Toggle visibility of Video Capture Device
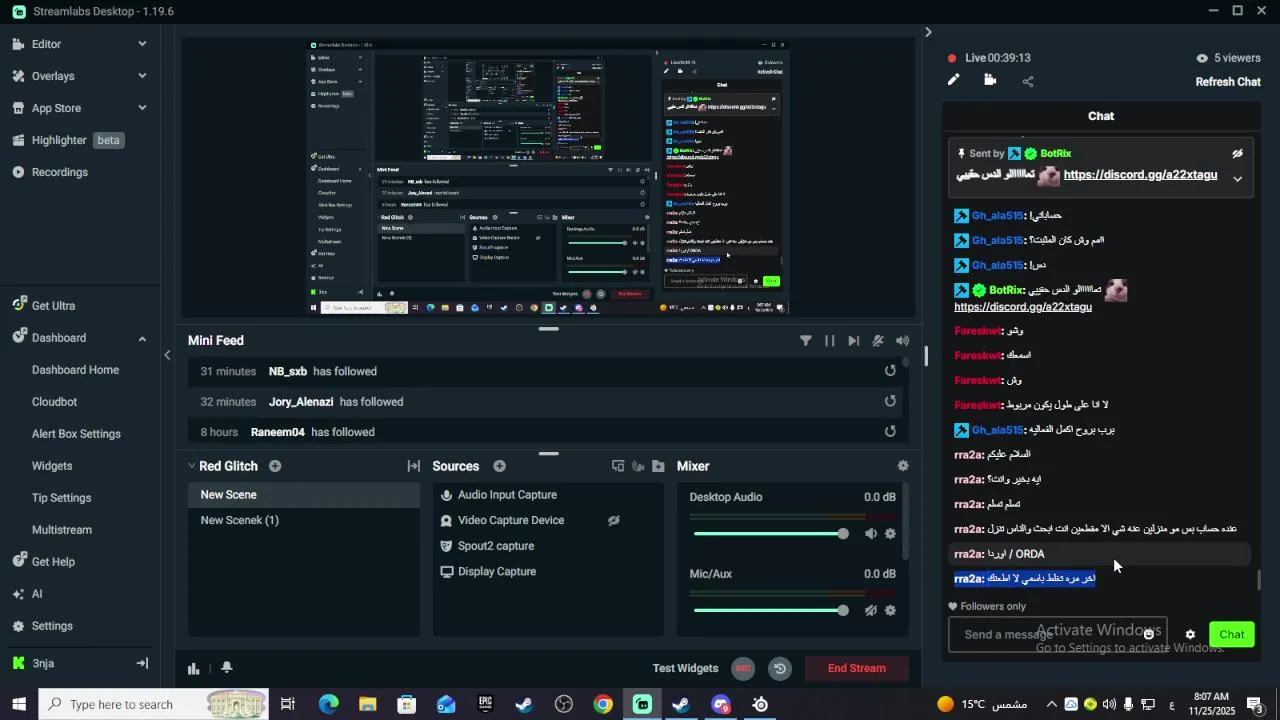 [x=614, y=520]
